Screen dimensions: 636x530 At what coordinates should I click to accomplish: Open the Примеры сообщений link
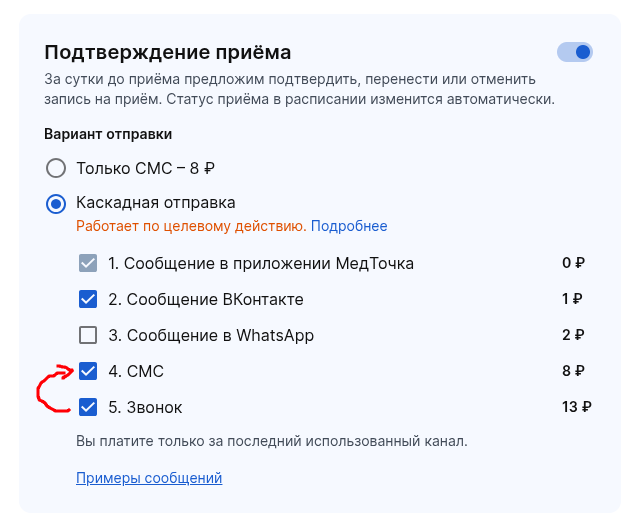click(x=149, y=478)
